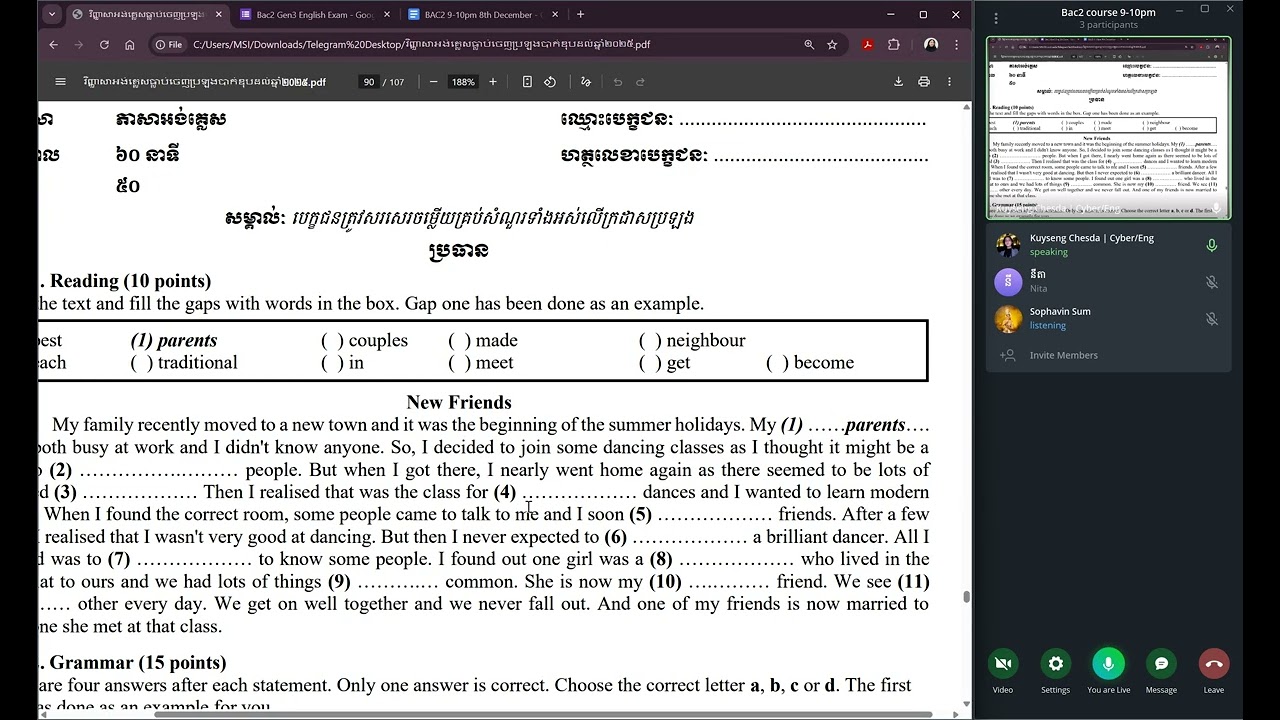The width and height of the screenshot is (1280, 720).
Task: Close the active PDF tab
Action: click(218, 14)
